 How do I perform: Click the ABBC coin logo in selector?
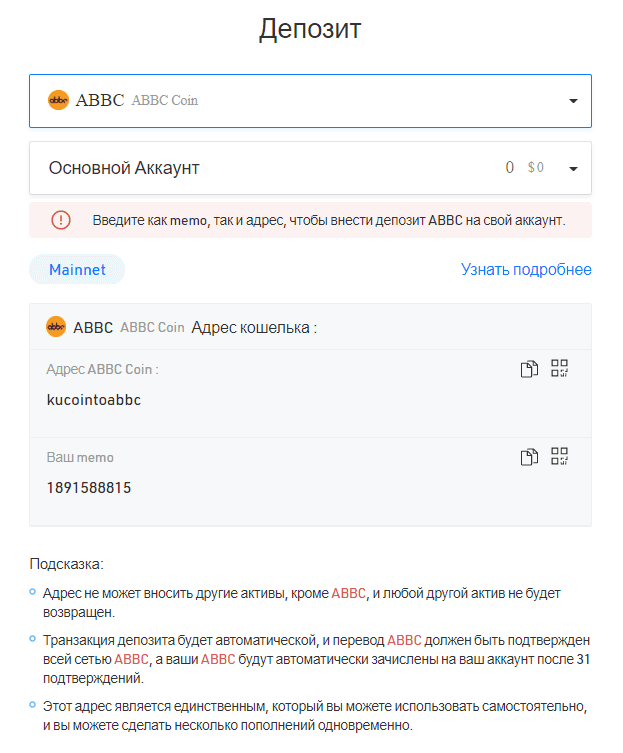coord(59,100)
